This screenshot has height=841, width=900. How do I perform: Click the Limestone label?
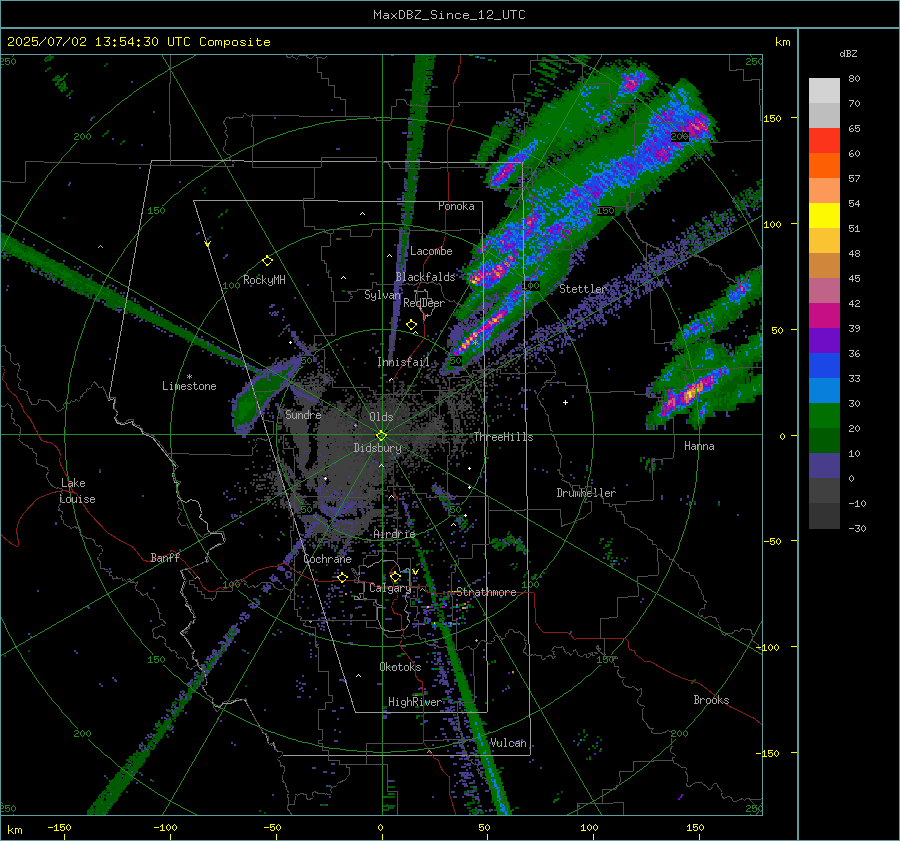click(x=189, y=386)
